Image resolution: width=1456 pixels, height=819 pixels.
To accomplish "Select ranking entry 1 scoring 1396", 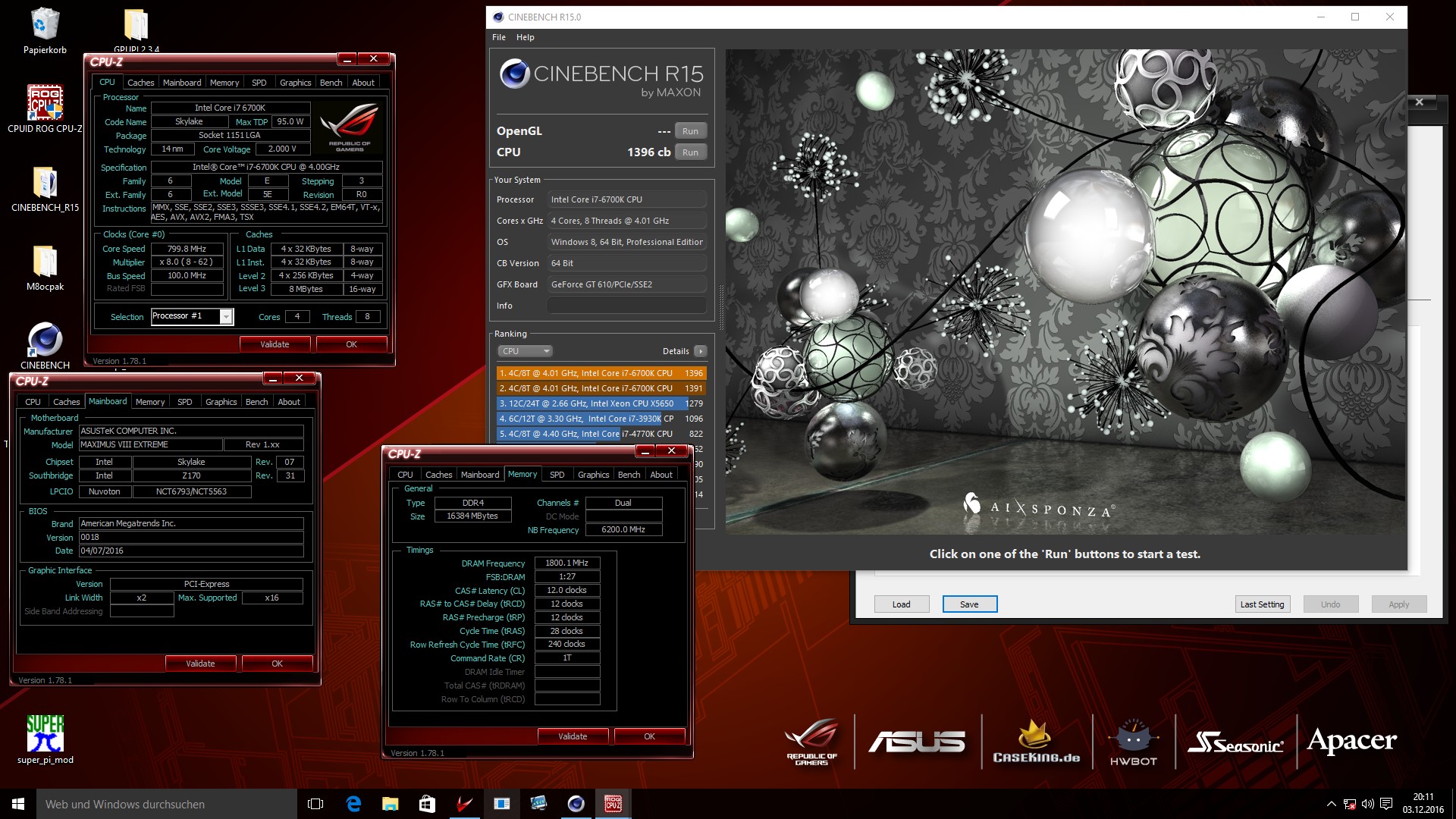I will [601, 373].
